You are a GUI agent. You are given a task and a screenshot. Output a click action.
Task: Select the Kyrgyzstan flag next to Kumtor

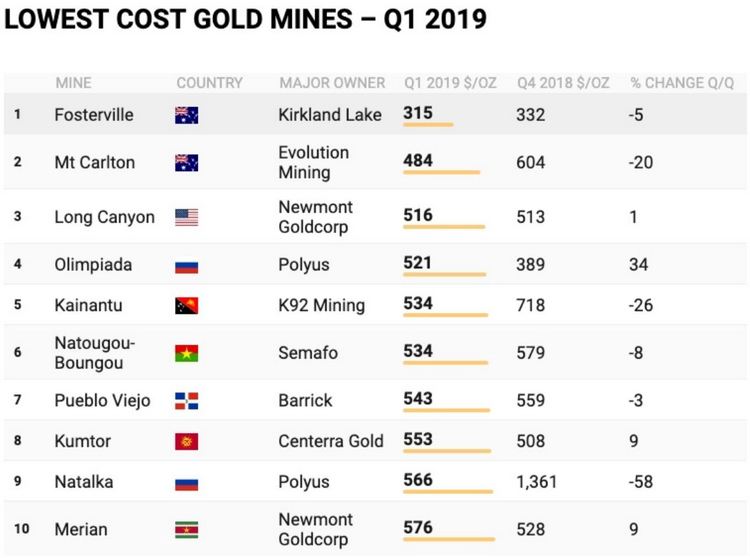point(187,441)
